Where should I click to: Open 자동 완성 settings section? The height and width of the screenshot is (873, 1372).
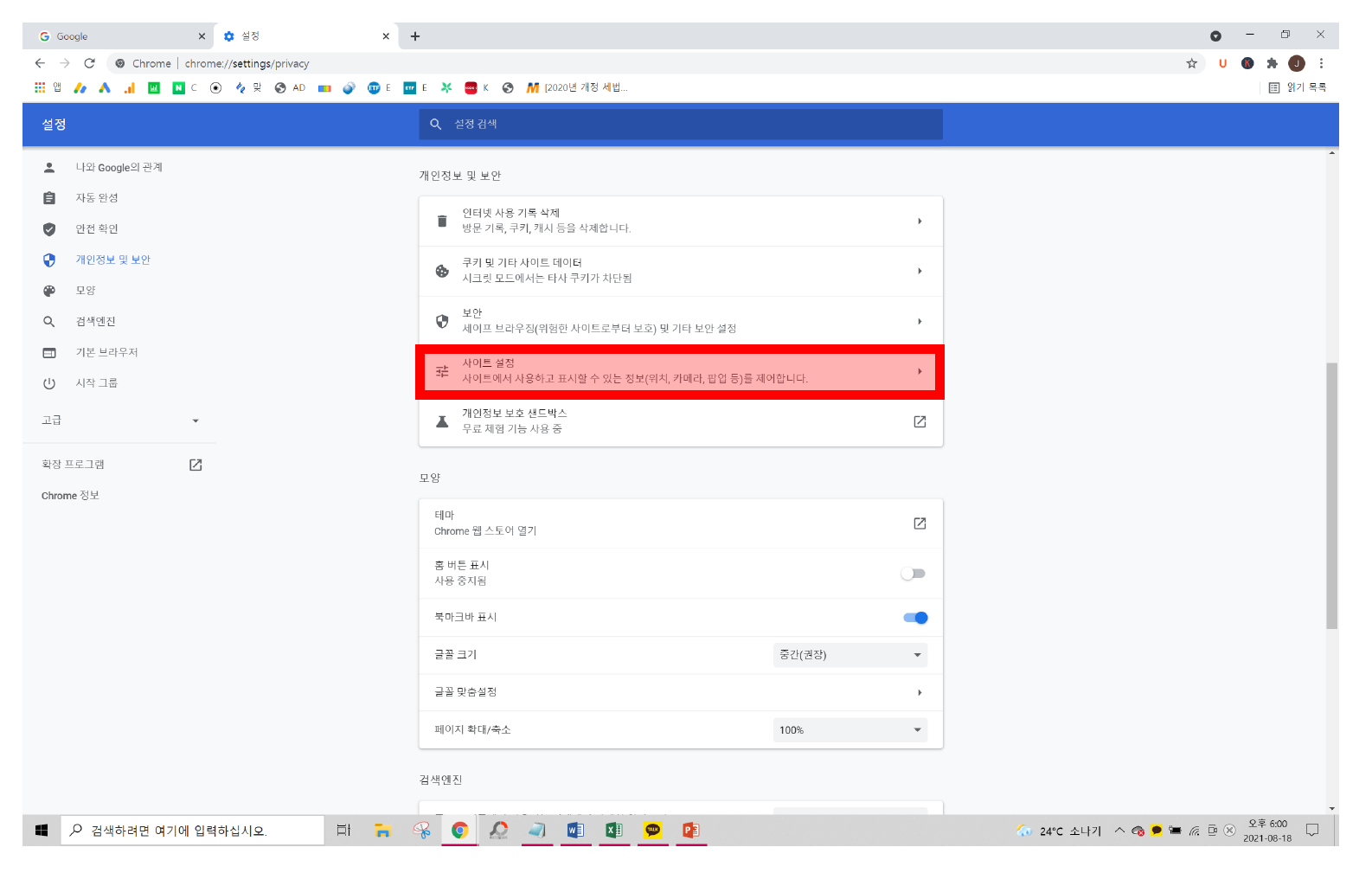click(97, 198)
